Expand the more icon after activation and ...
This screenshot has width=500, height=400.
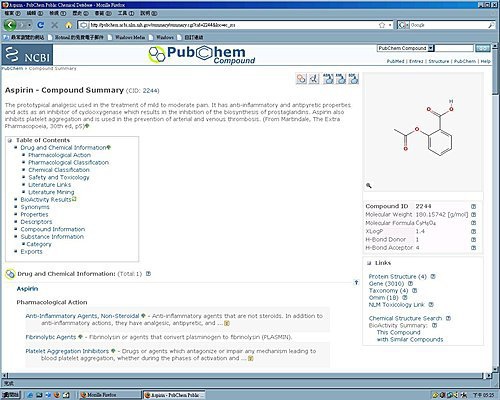251,358
